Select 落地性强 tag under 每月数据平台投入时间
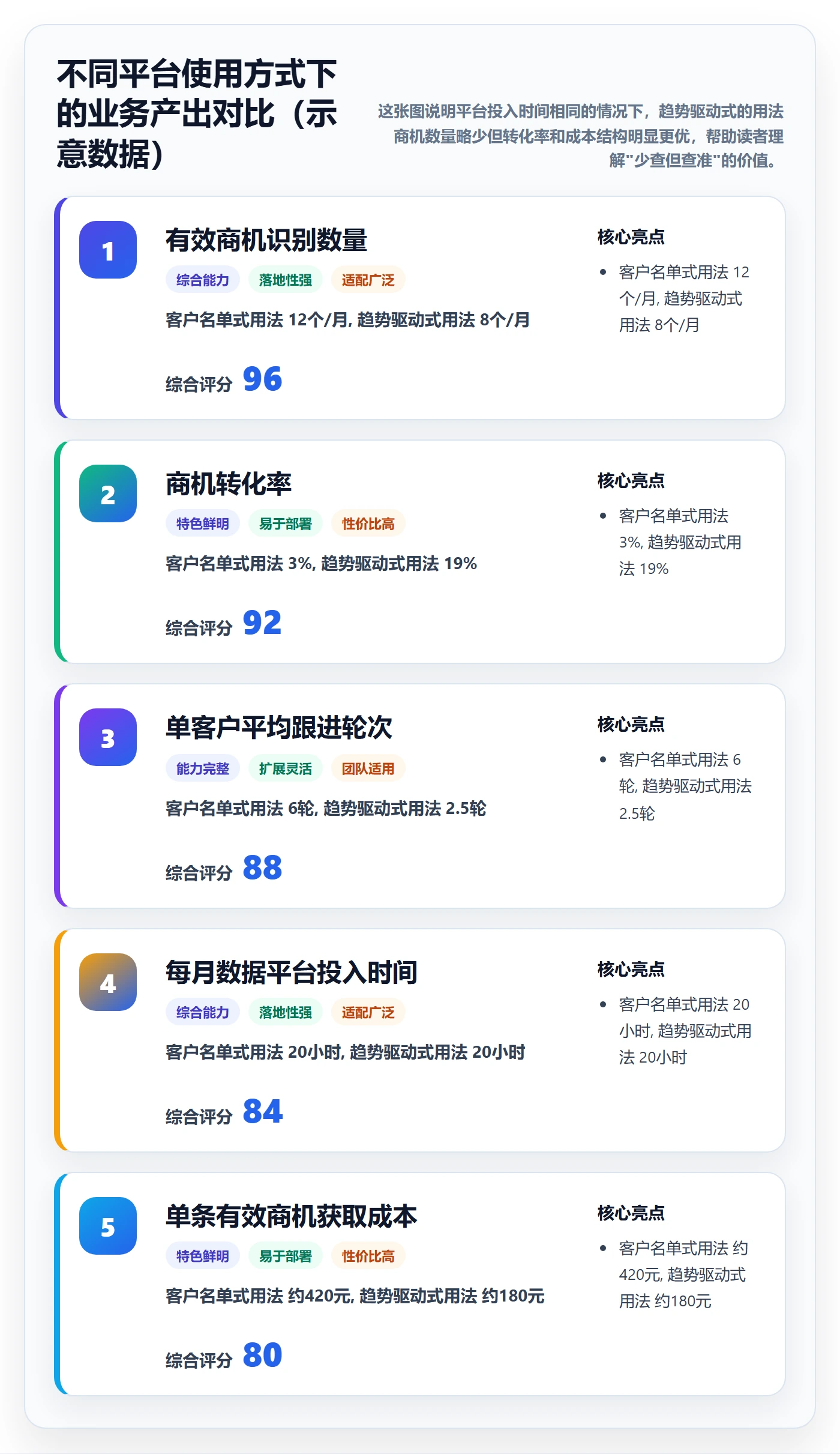Viewport: 840px width, 1454px height. pos(286,1012)
